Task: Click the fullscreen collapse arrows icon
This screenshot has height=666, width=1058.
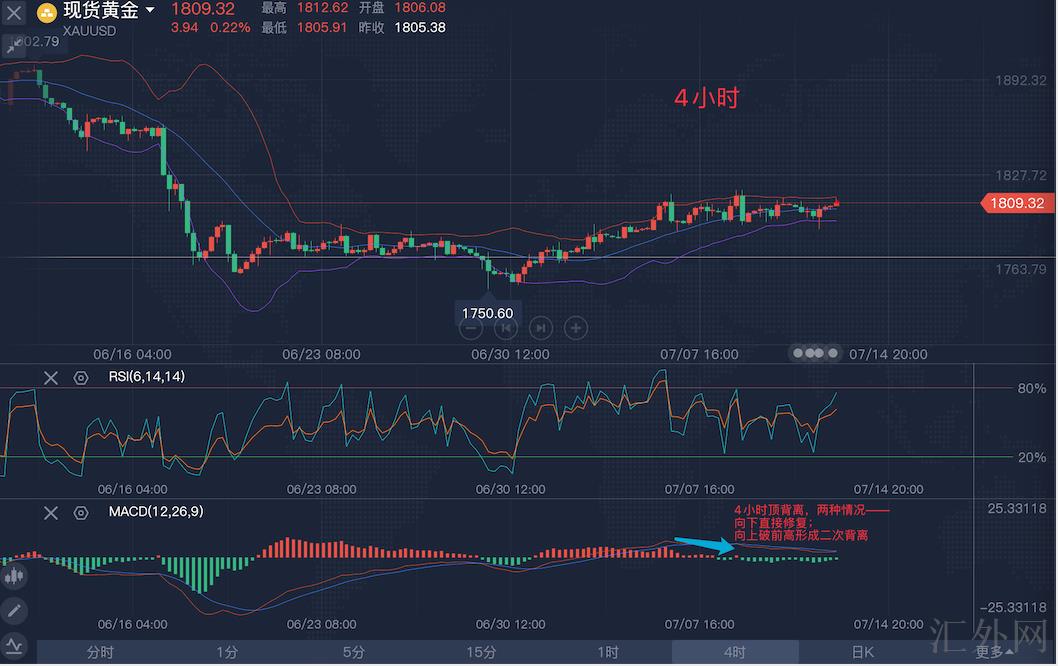Action: [13, 47]
